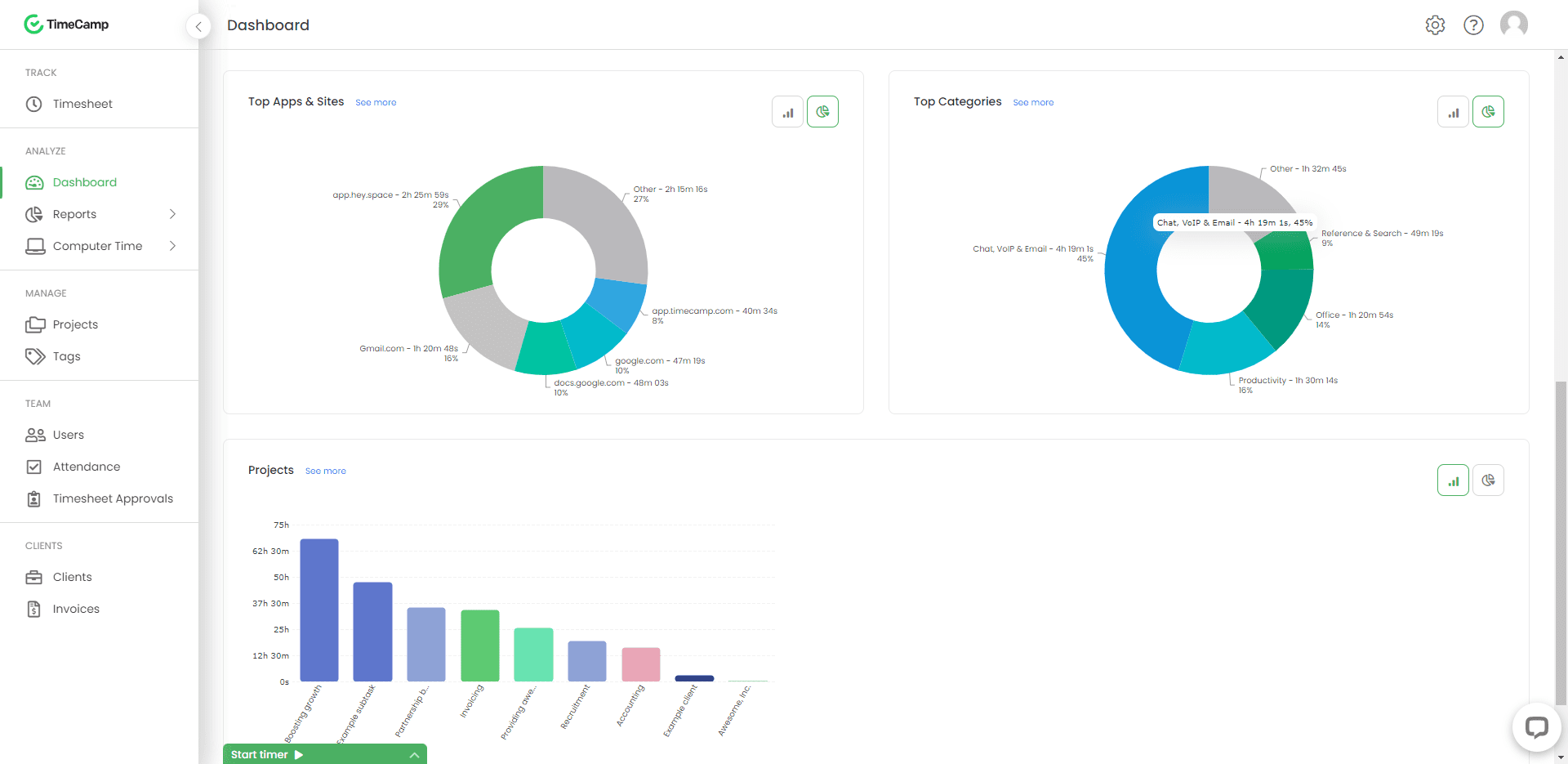
Task: Click See more next to Top Apps & Sites
Action: (x=376, y=103)
